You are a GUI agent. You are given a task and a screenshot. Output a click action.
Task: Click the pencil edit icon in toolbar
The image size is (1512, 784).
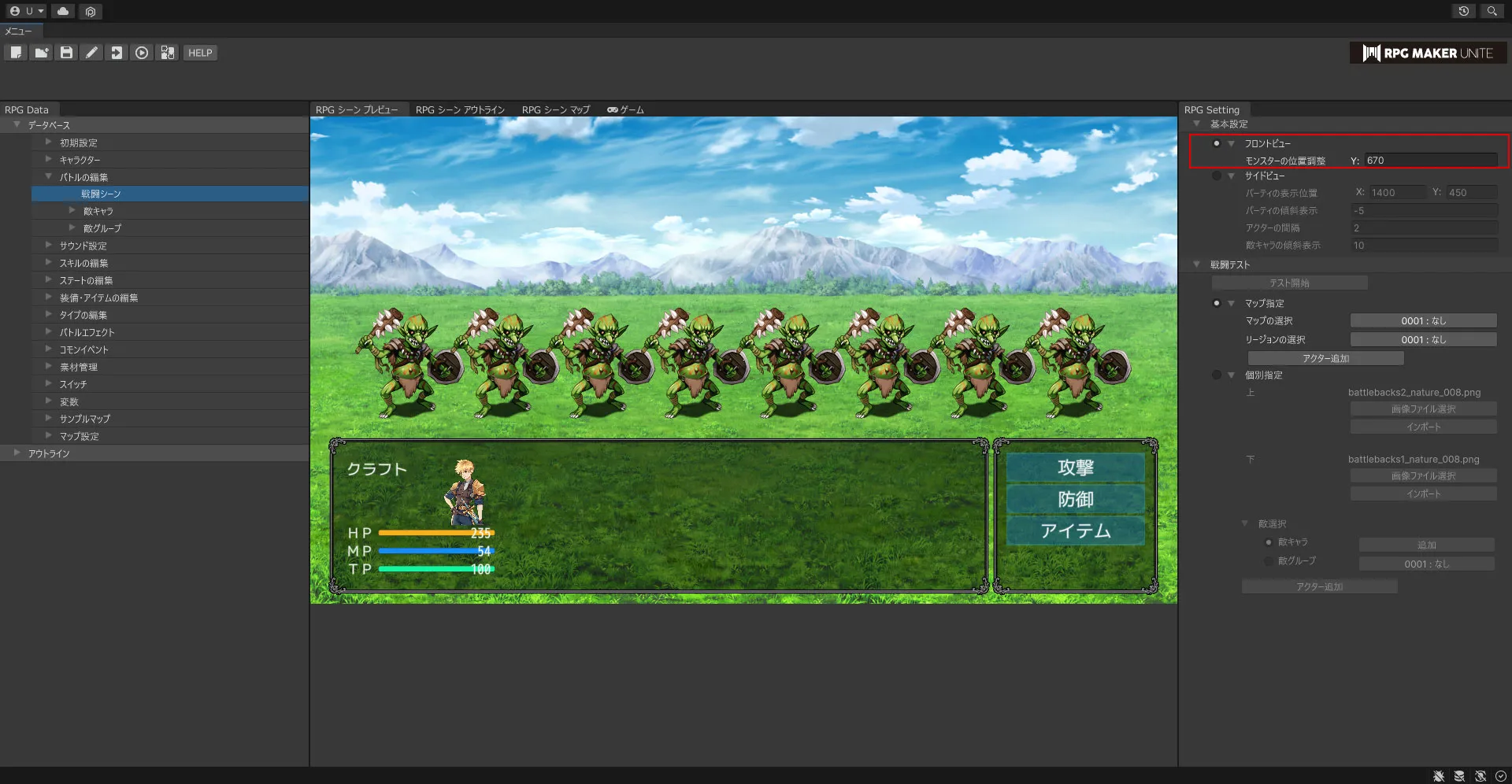pos(91,53)
